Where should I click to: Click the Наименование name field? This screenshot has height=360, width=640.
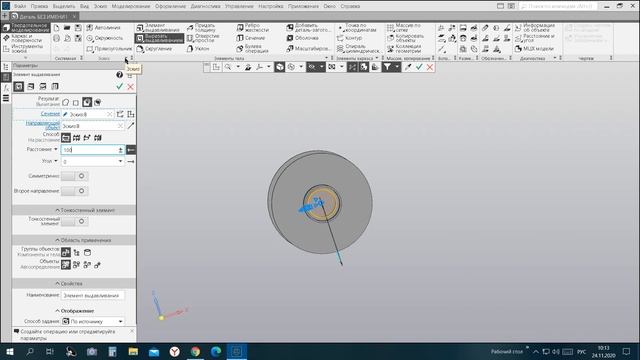[93, 295]
